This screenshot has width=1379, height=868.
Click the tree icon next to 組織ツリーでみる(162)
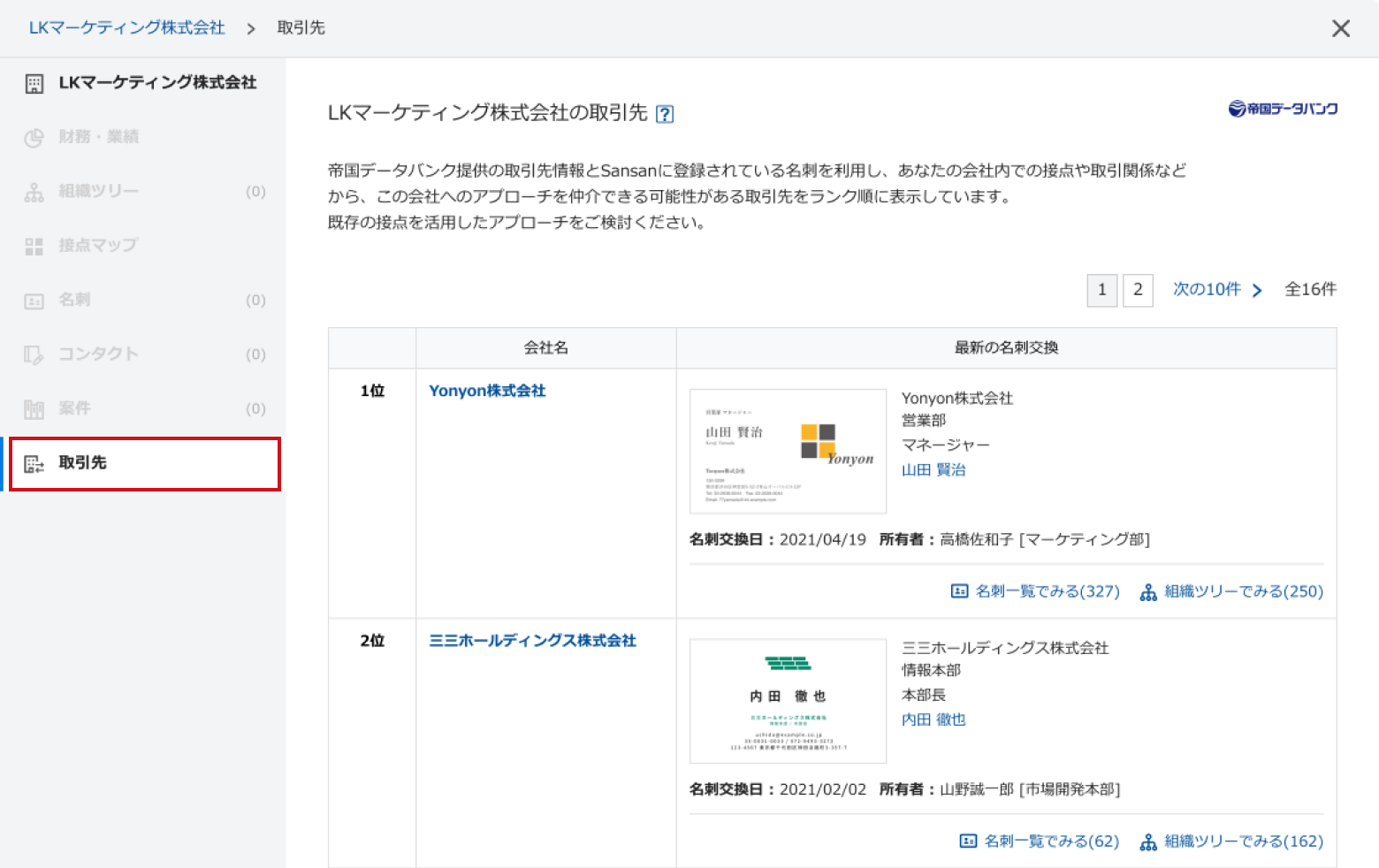pyautogui.click(x=1148, y=842)
